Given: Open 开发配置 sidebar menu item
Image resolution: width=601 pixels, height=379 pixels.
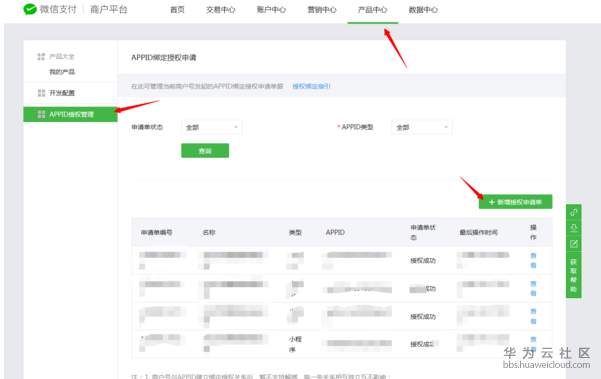Looking at the screenshot, I should click(62, 93).
